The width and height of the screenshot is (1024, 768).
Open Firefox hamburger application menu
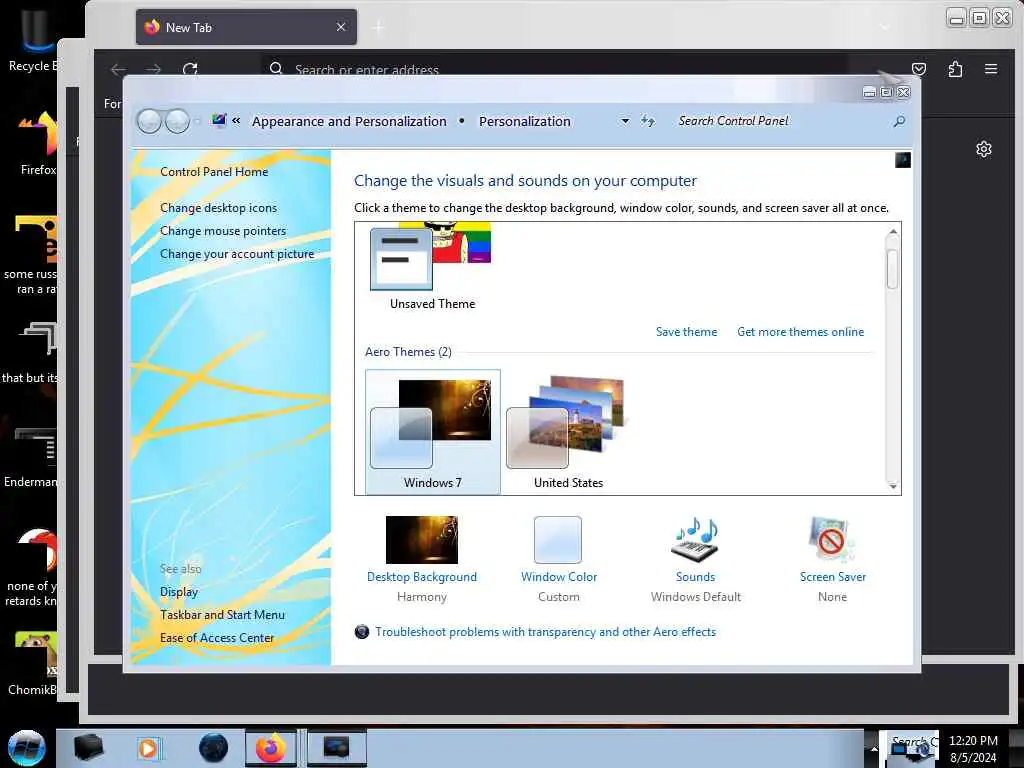pyautogui.click(x=991, y=69)
